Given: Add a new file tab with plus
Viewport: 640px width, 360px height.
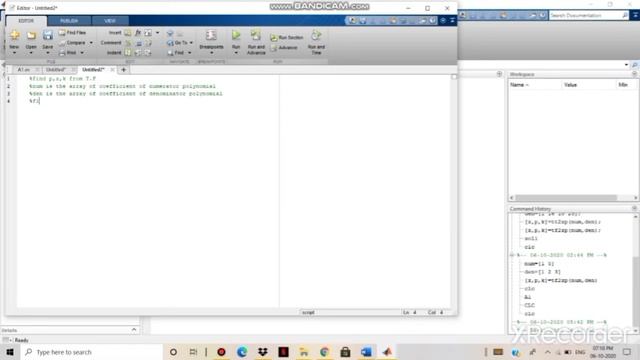Looking at the screenshot, I should point(124,70).
